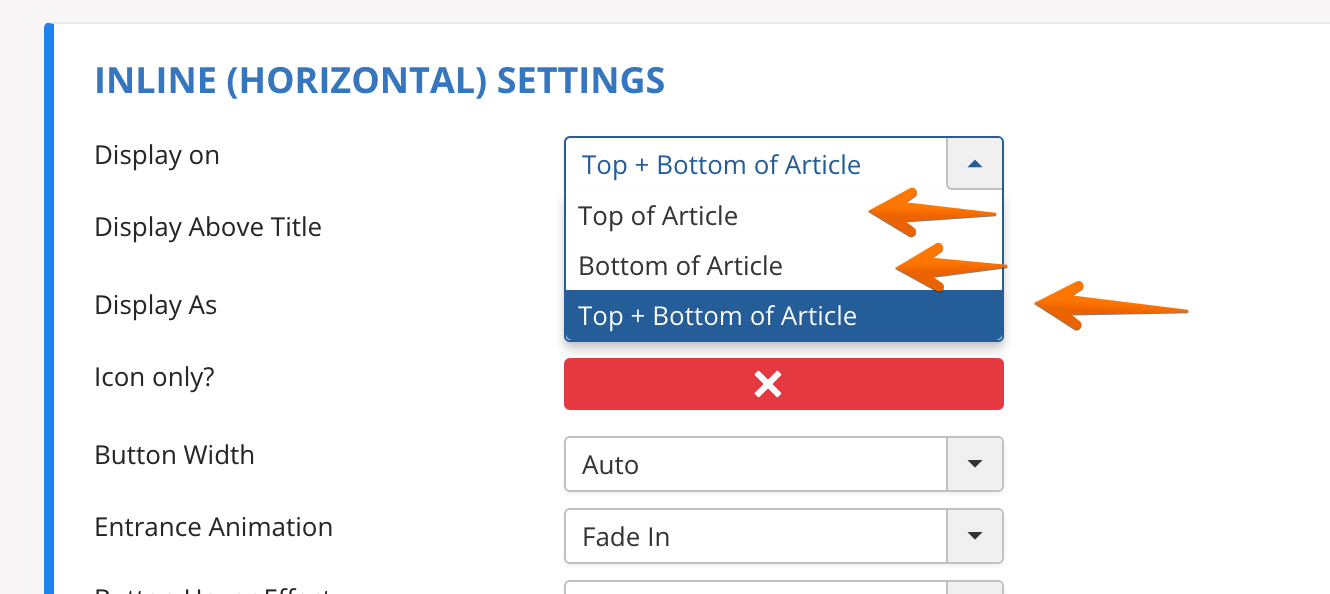The image size is (1330, 594).
Task: Click the Inline (Horizontal) Settings heading
Action: click(x=379, y=80)
